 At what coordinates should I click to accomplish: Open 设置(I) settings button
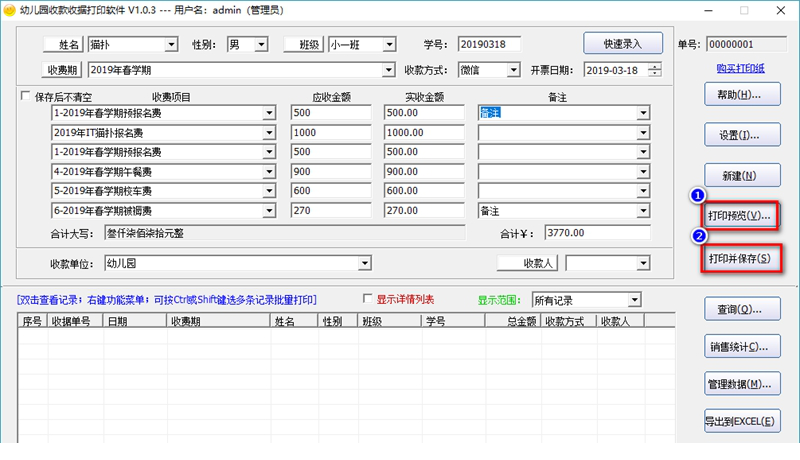click(x=741, y=134)
